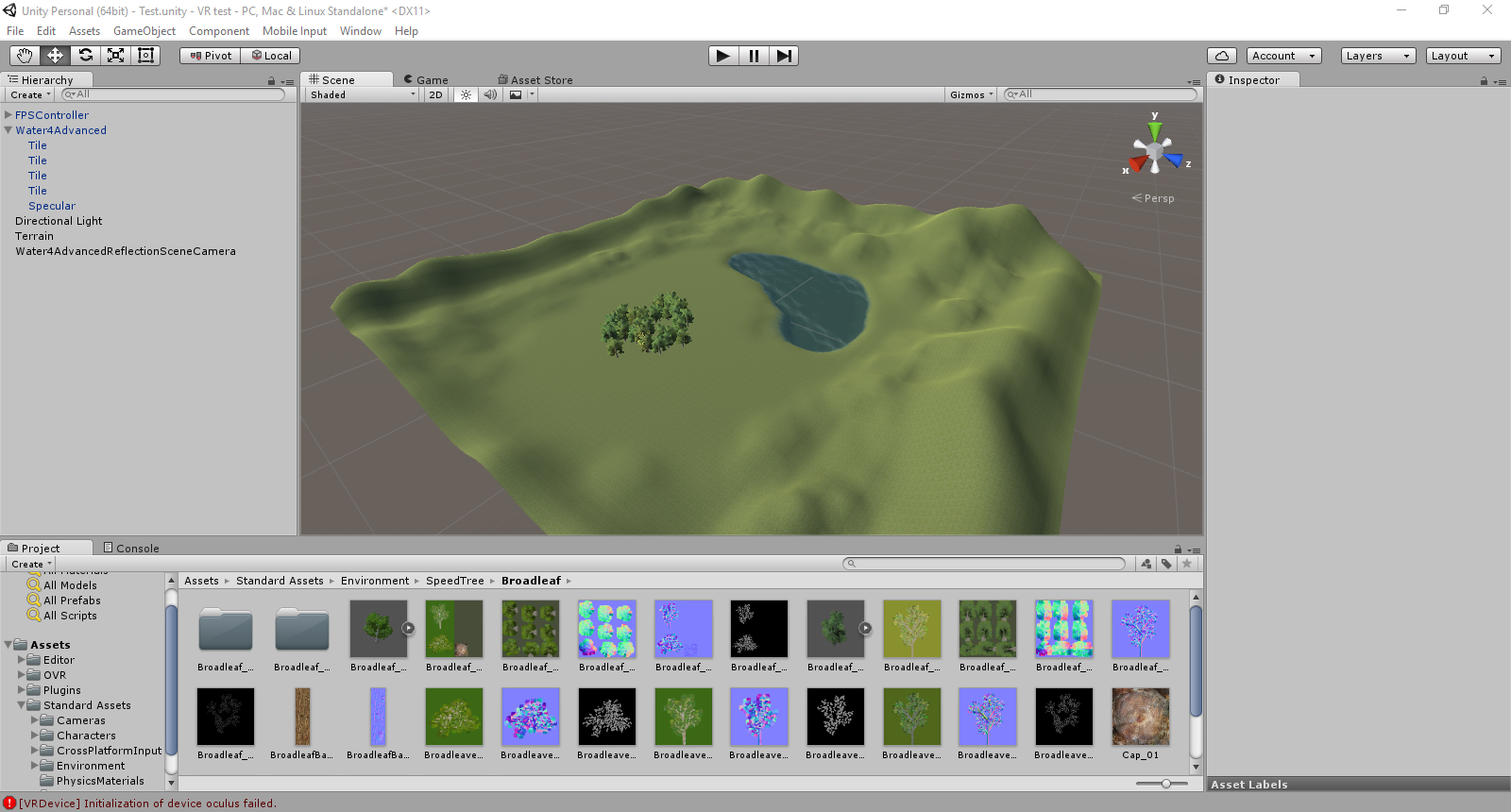Screen dimensions: 1511x812
Task: Switch to the Game tab
Action: pyautogui.click(x=426, y=80)
